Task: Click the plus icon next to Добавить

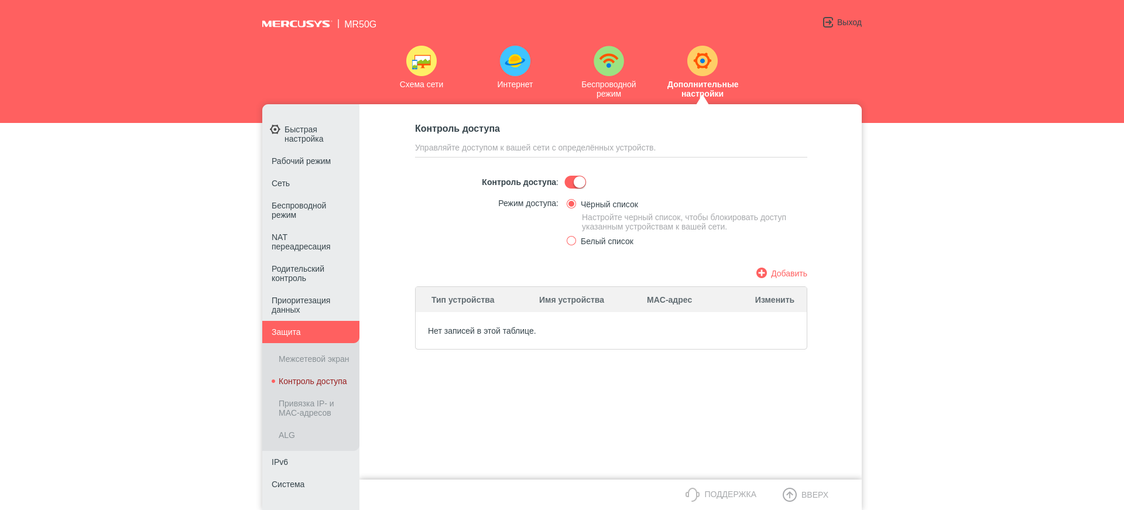Action: point(762,273)
